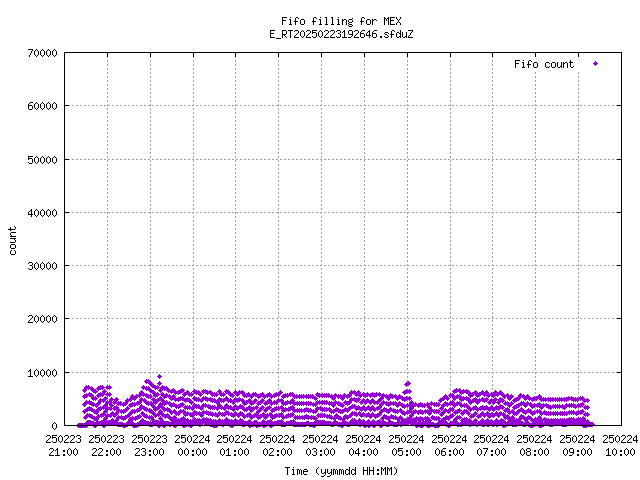
Task: Click the 250224 02:00 tick label
Action: pyautogui.click(x=277, y=446)
